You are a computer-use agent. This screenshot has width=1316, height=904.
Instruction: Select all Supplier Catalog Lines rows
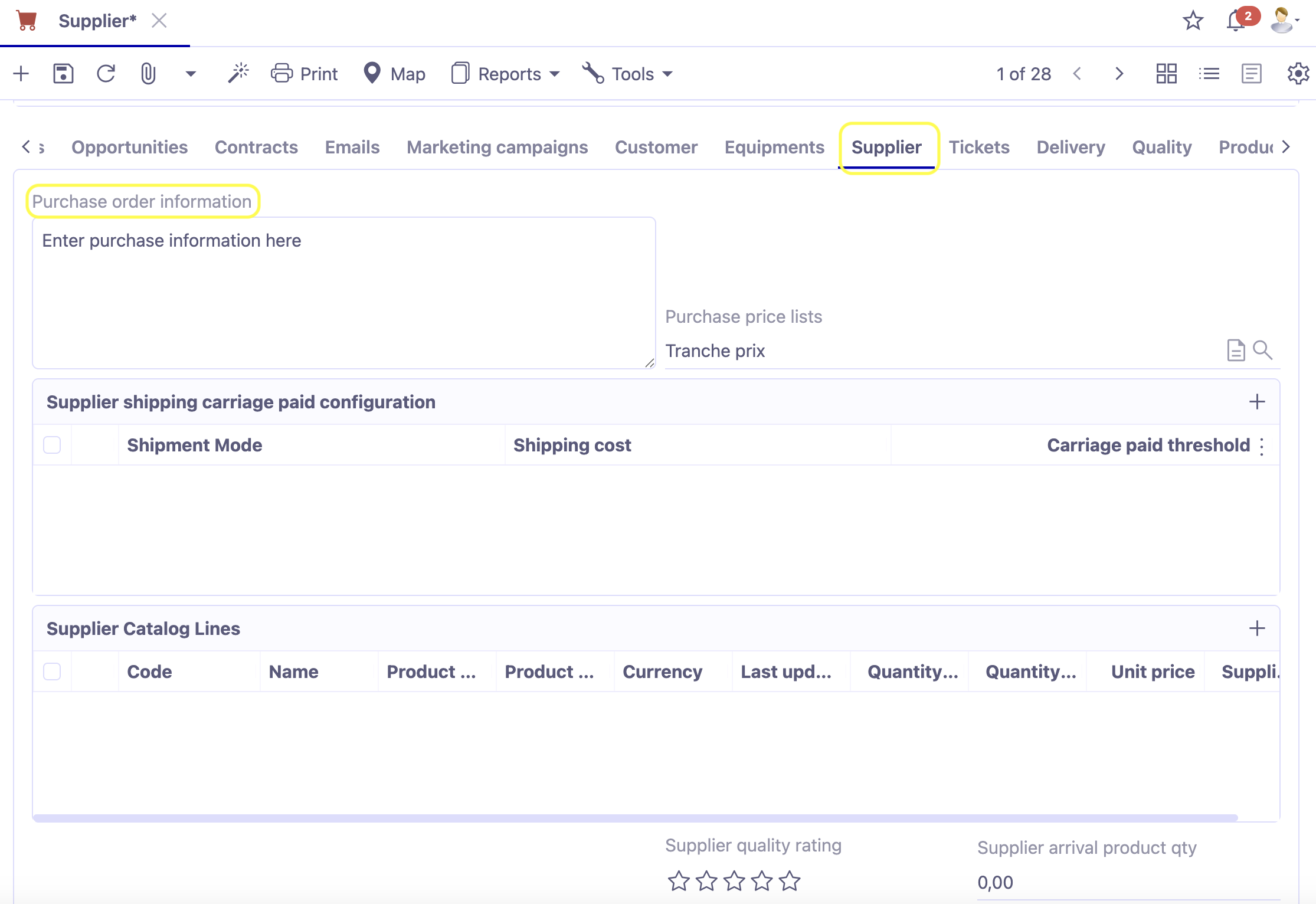tap(51, 672)
